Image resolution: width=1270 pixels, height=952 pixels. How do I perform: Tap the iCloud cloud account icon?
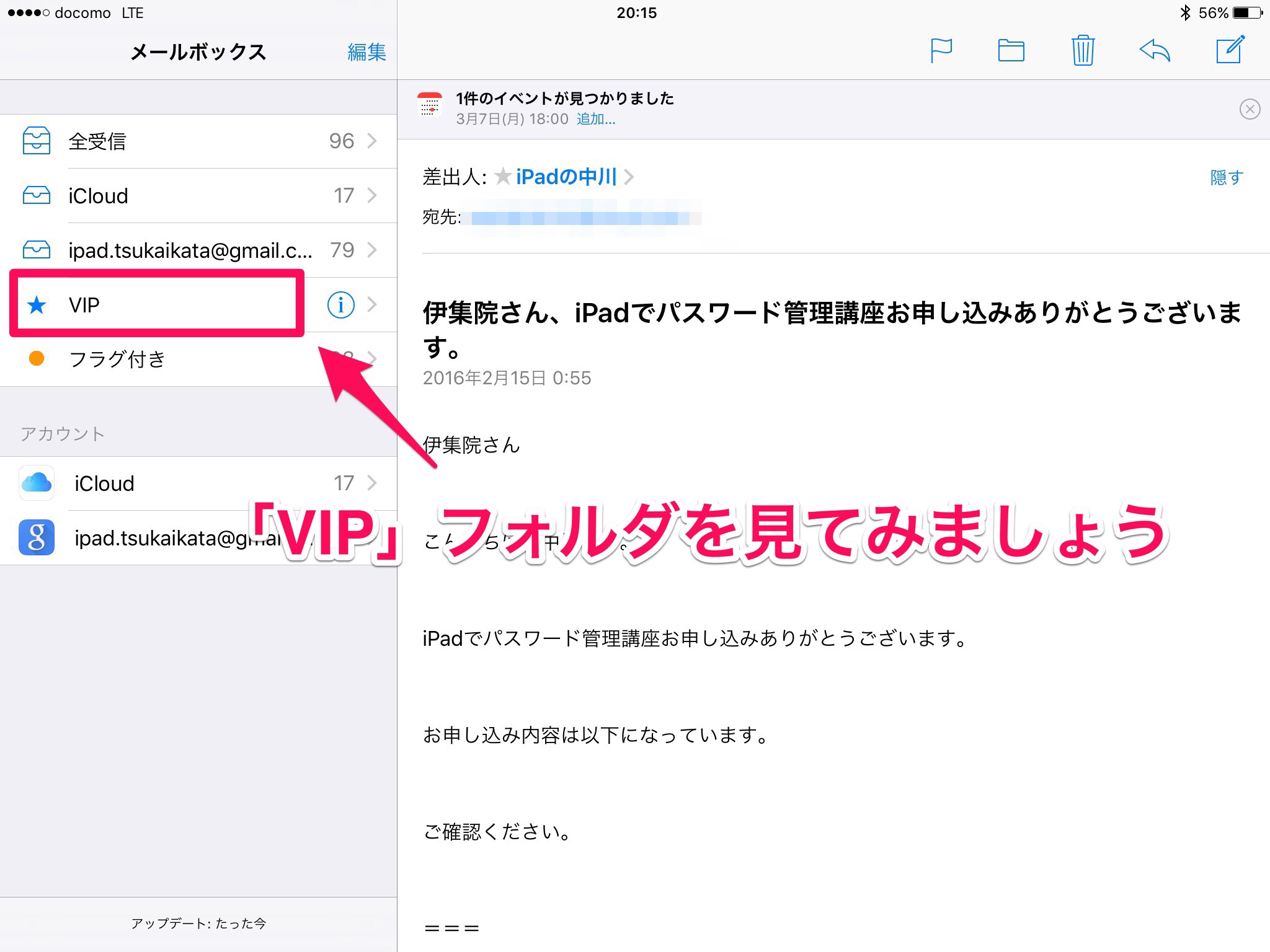[x=37, y=483]
